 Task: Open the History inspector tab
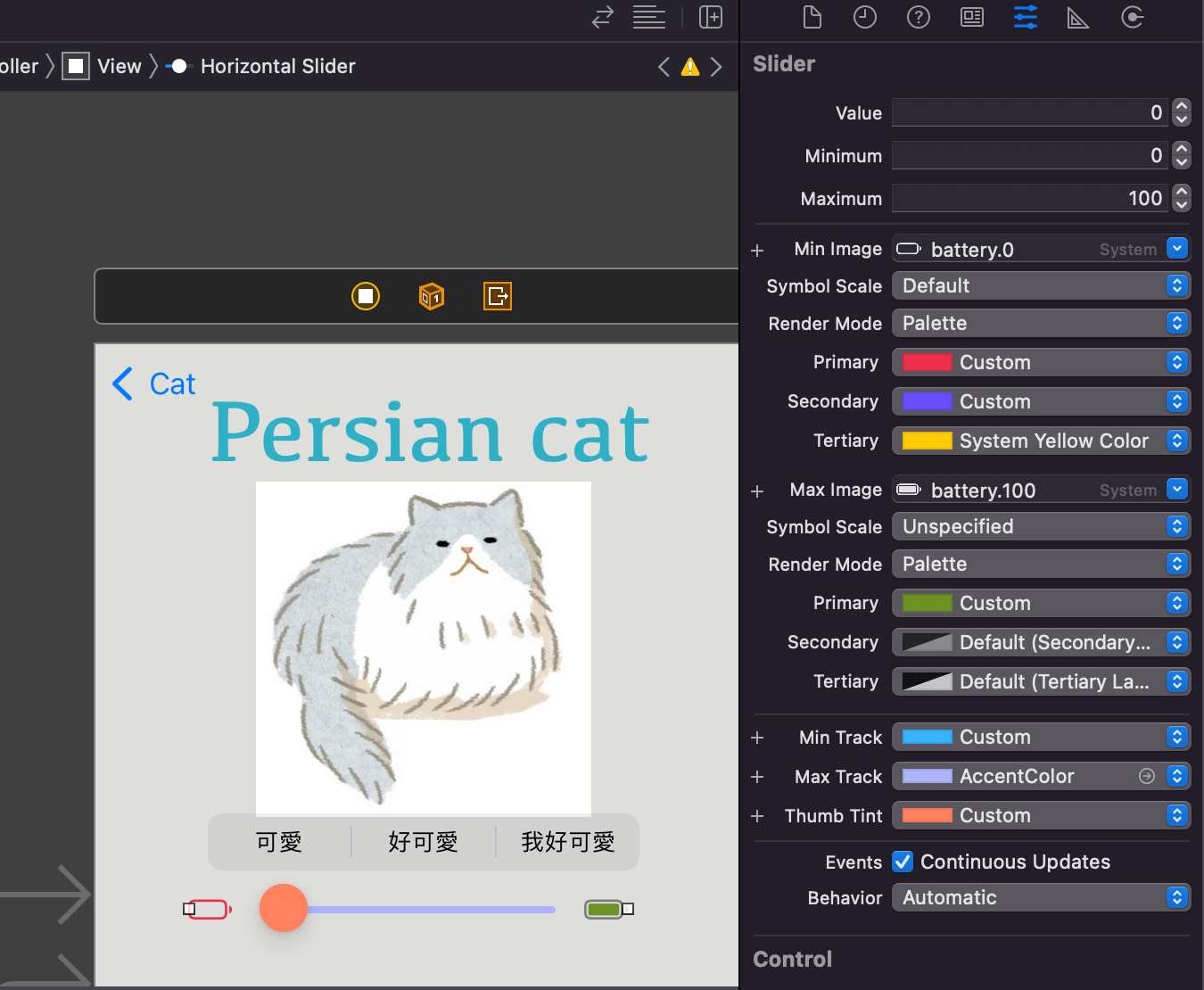(x=865, y=17)
